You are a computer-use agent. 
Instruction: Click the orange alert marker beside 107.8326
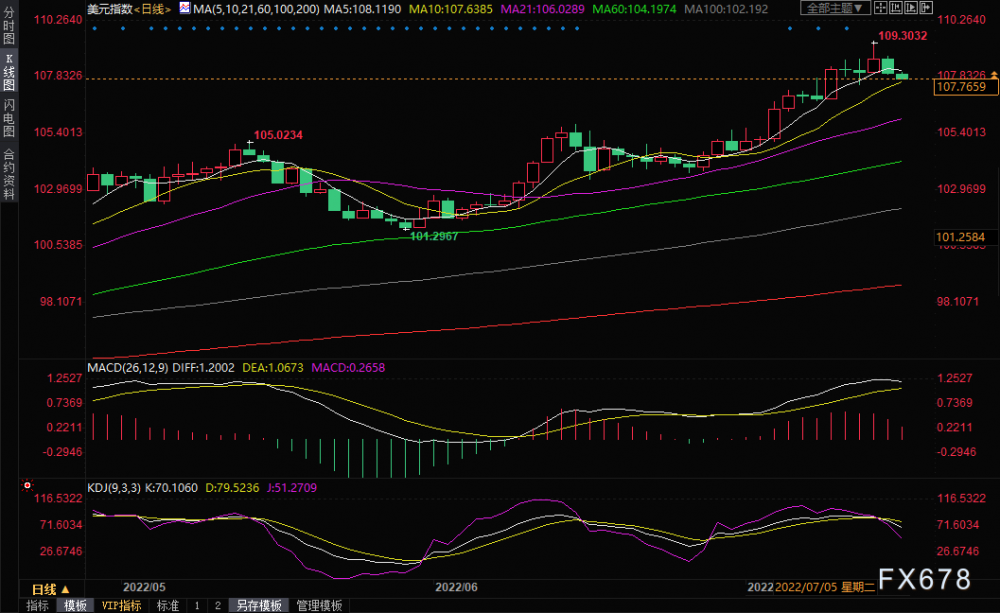(994, 75)
